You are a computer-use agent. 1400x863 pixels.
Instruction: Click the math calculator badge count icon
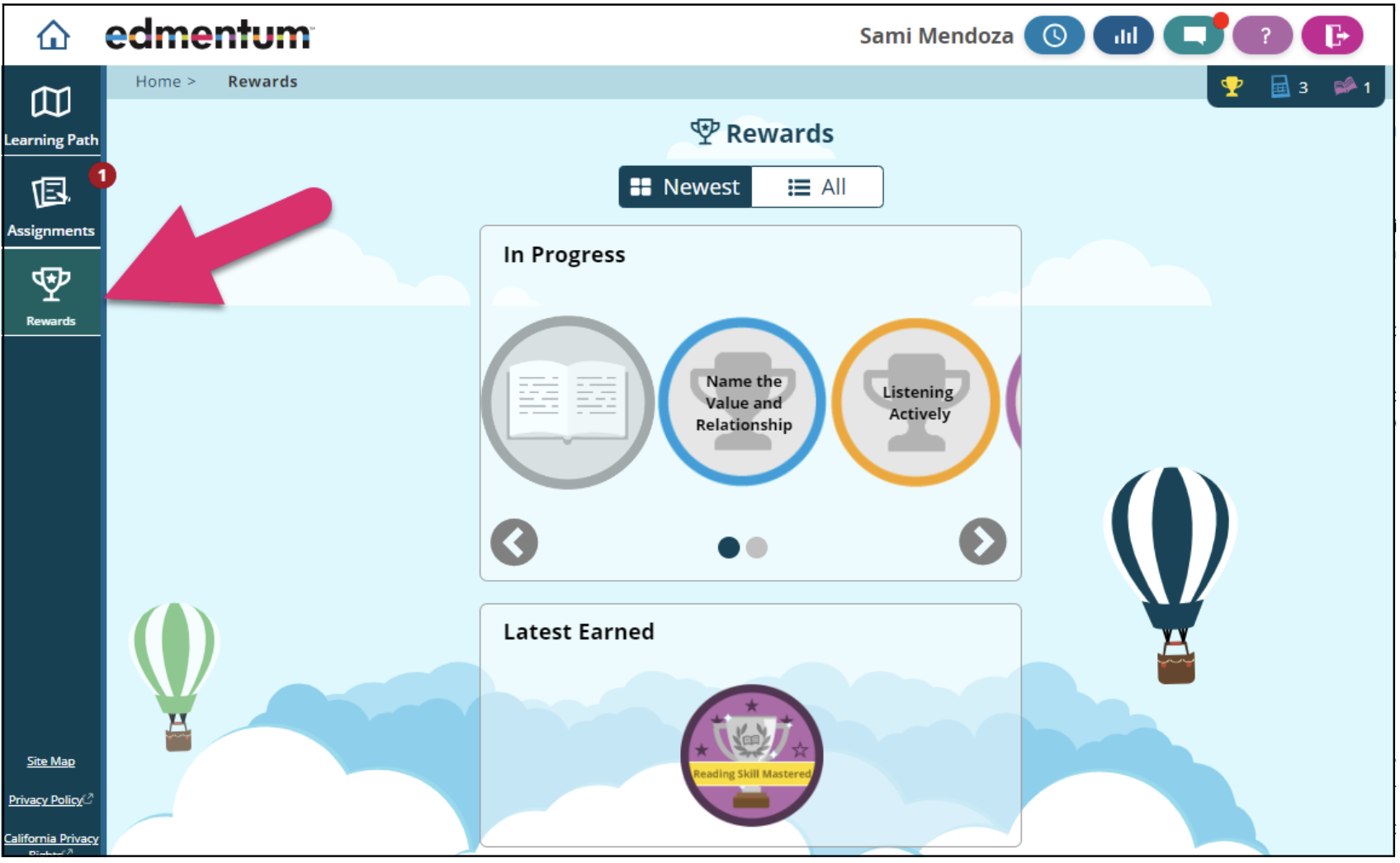pos(1280,87)
